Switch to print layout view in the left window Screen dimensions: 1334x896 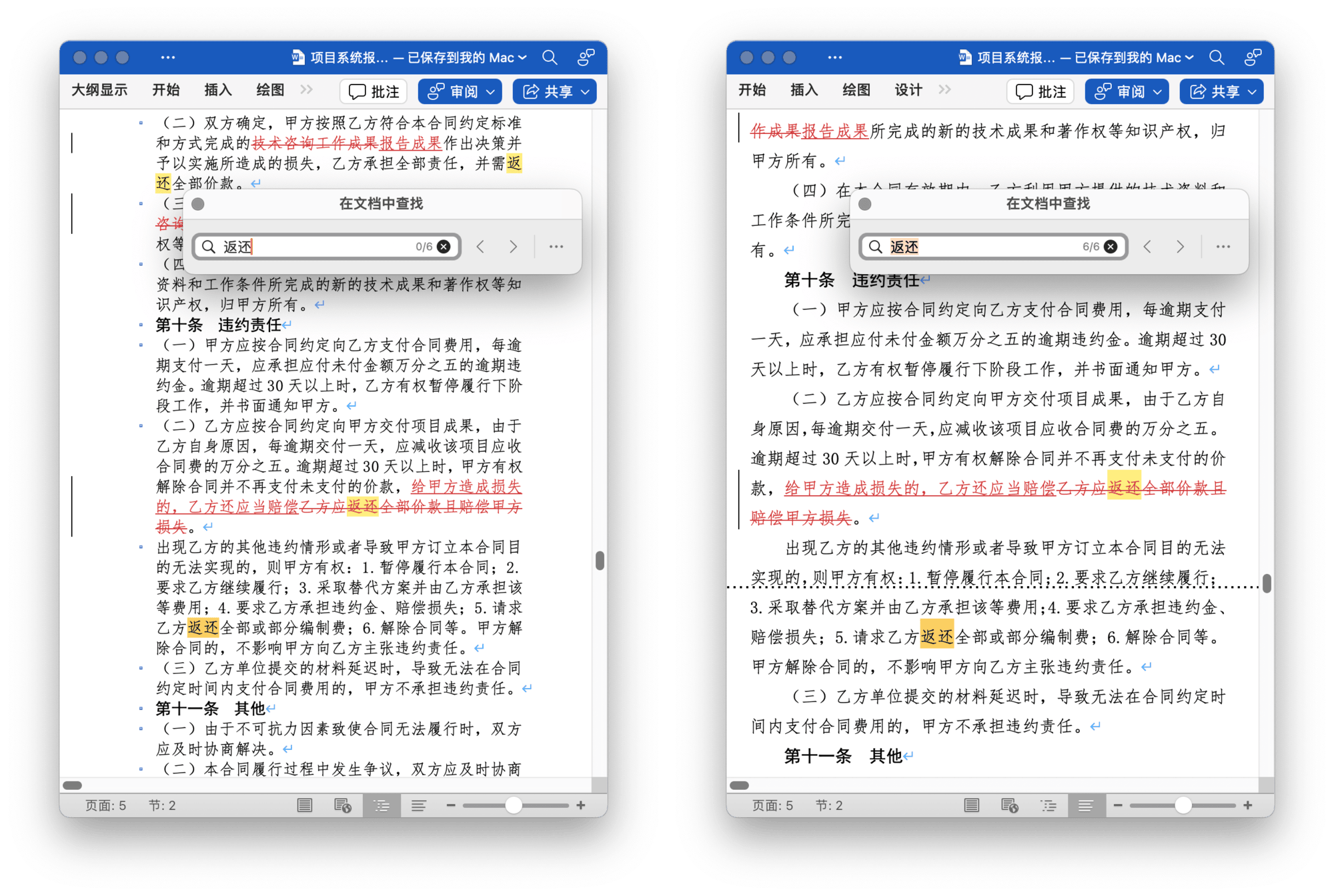305,805
